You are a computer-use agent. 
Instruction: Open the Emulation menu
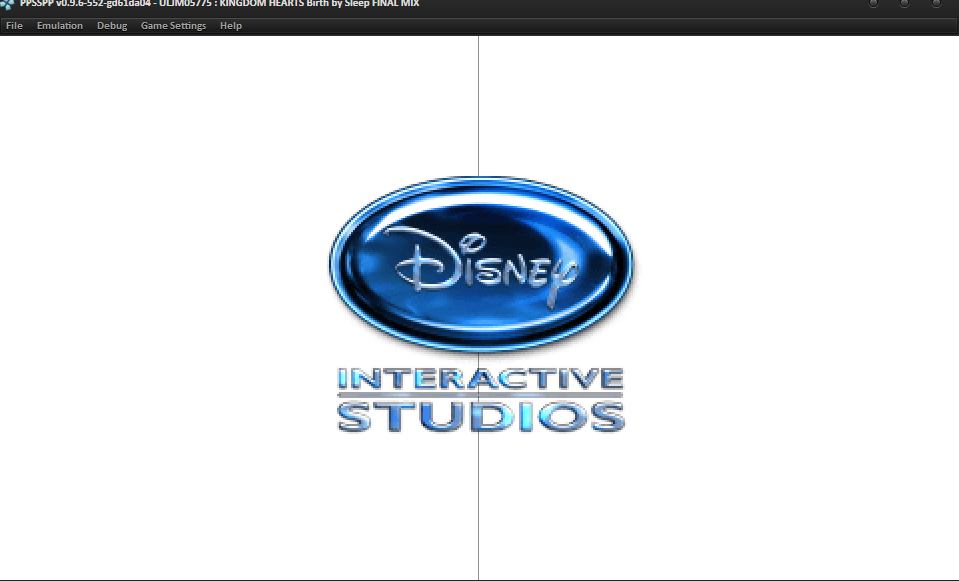[60, 26]
